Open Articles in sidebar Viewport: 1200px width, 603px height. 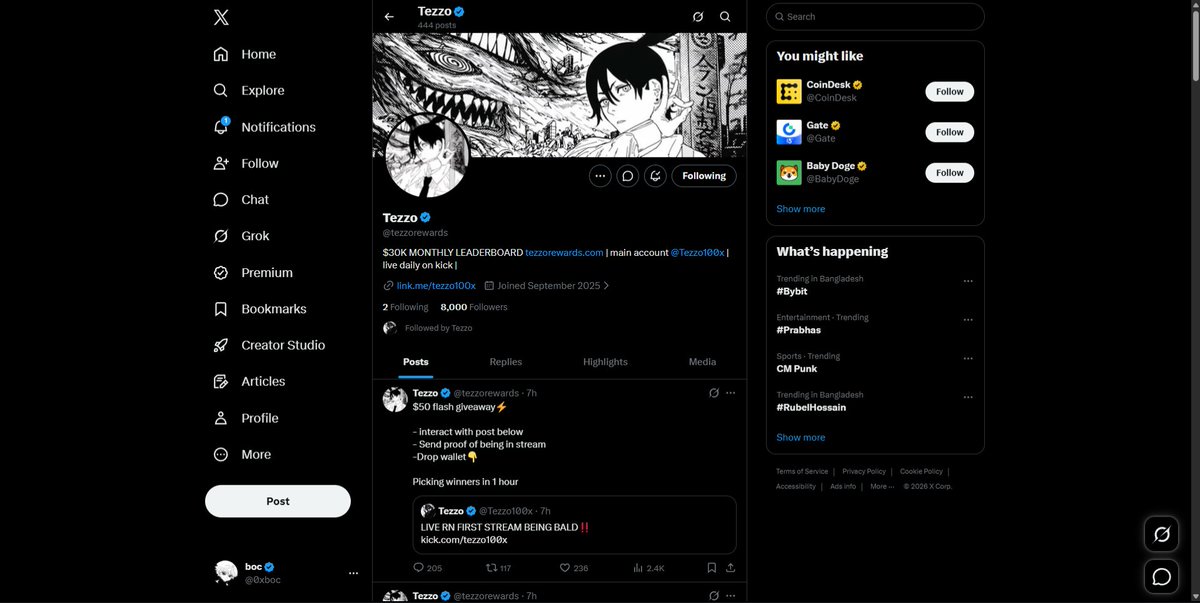point(250,381)
